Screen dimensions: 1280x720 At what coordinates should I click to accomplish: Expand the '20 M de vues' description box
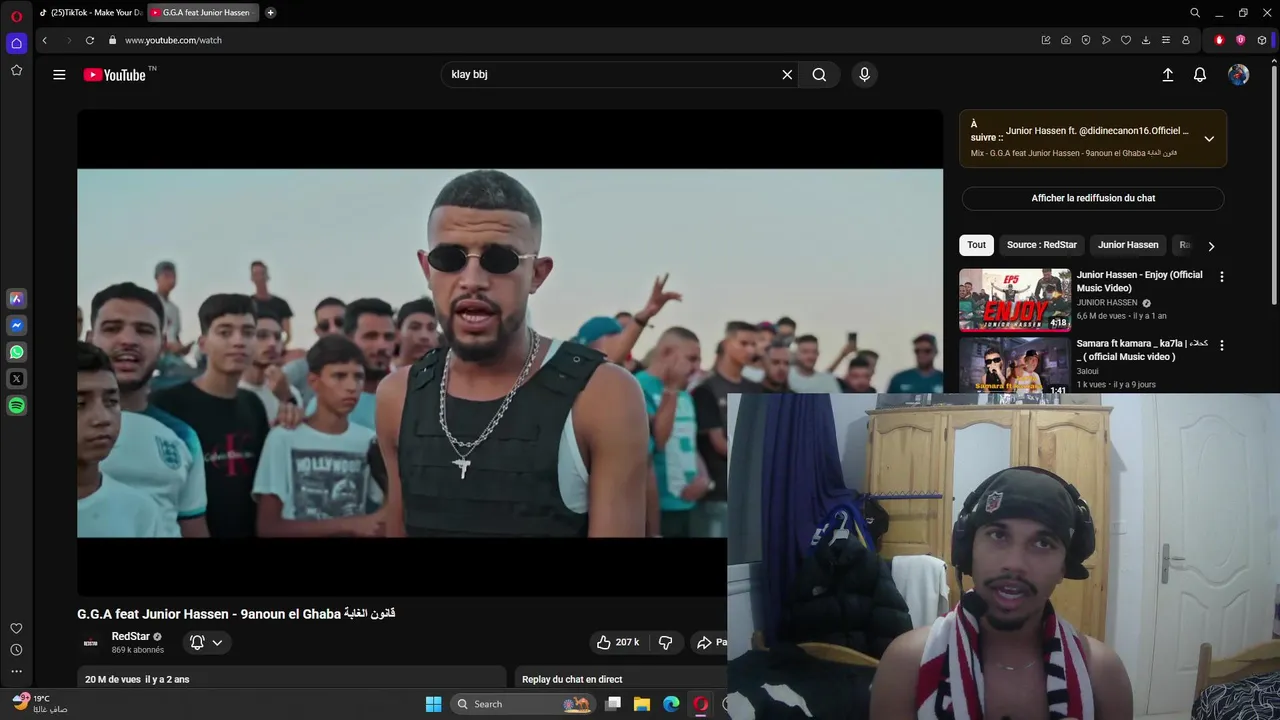(x=292, y=679)
